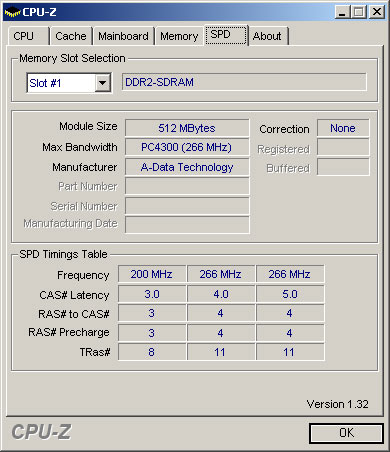Click the Max Bandwidth label
Screen dimensions: 390x452
click(80, 147)
